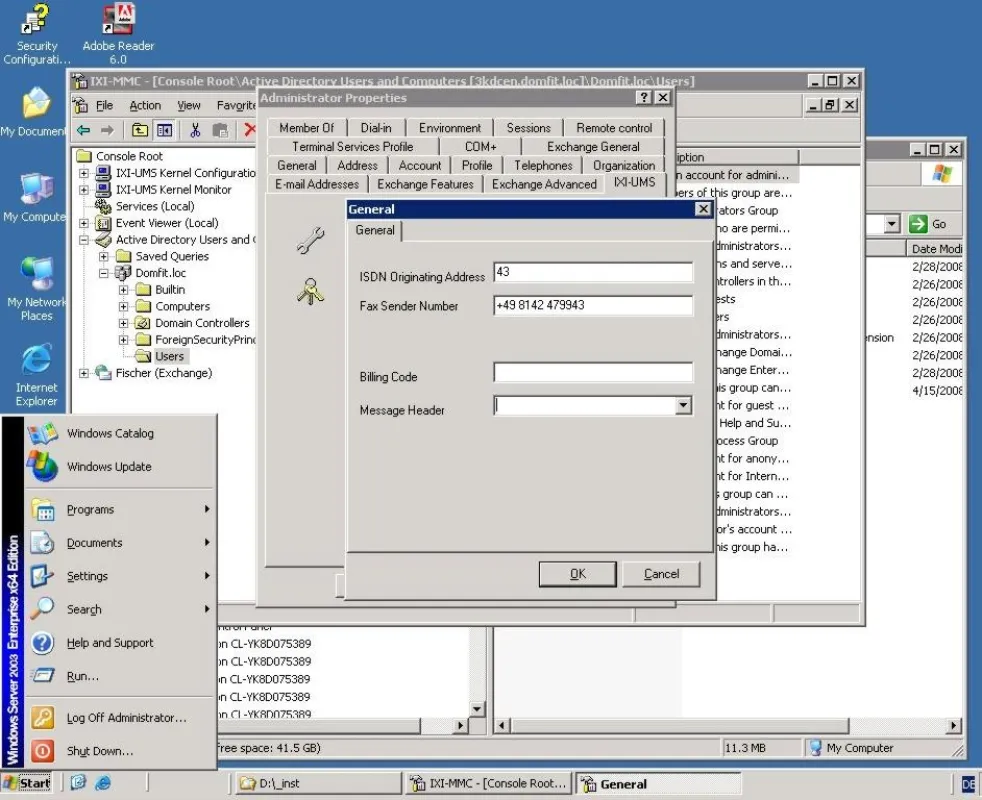Collapse the Domfit.loc domain node
The height and width of the screenshot is (800, 982).
point(104,273)
